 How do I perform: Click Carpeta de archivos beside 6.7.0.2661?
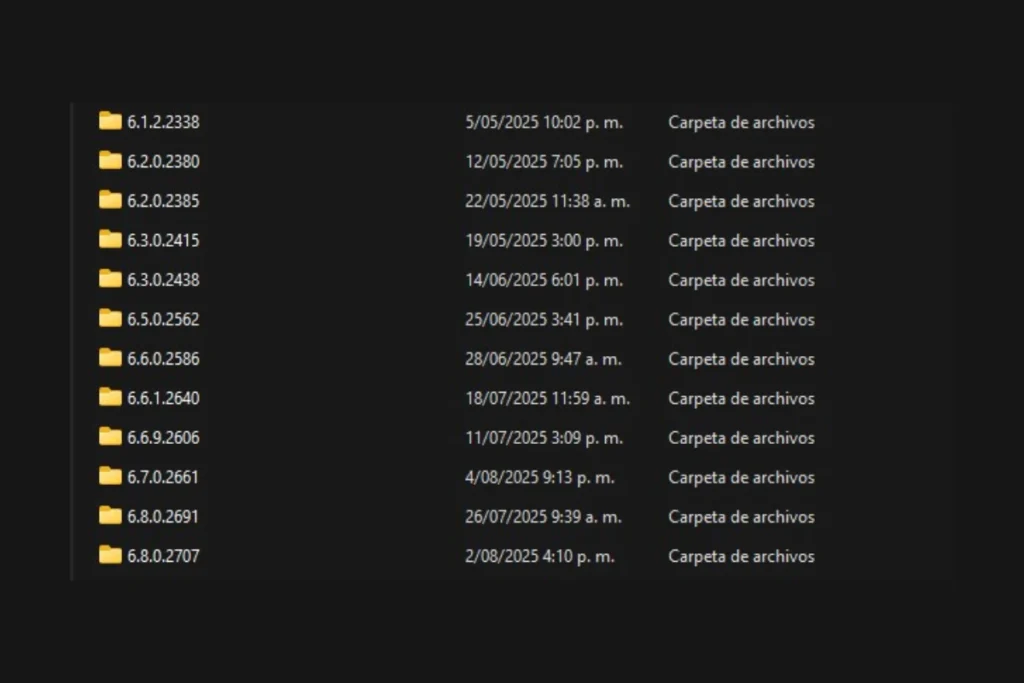[x=740, y=477]
